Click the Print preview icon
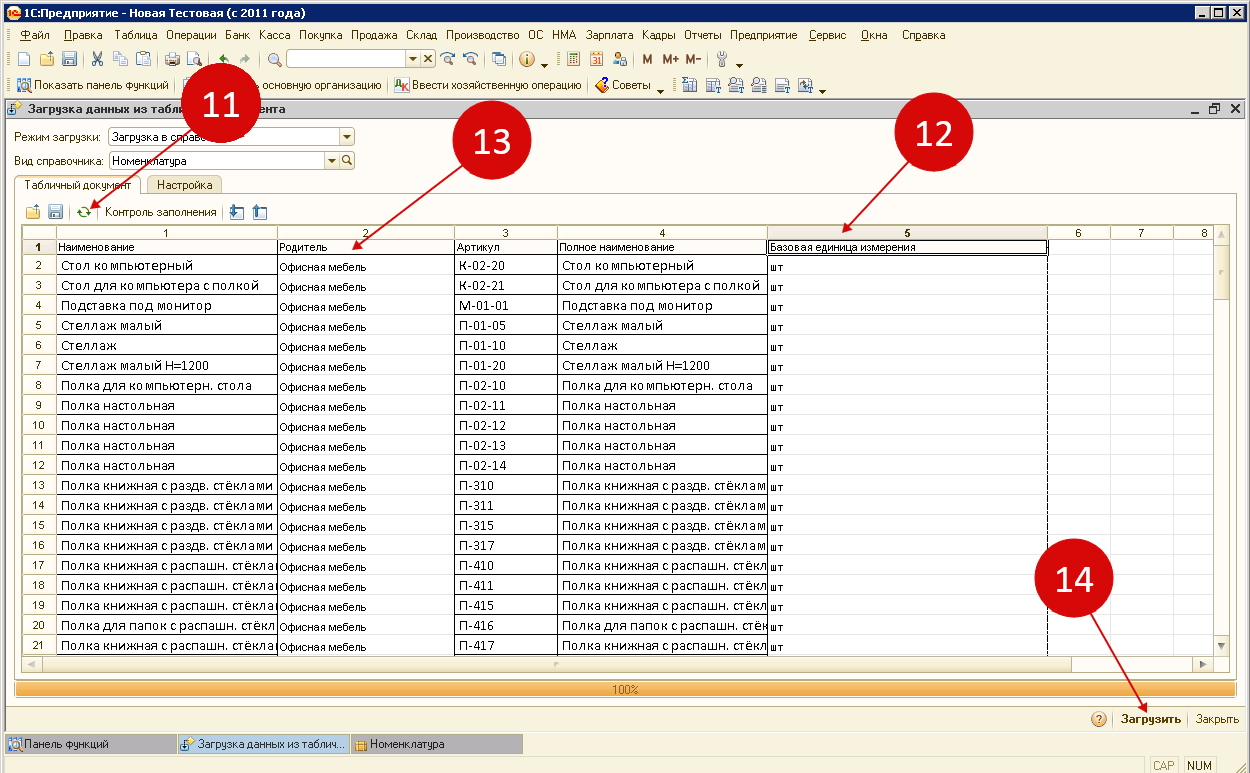This screenshot has width=1250, height=773. (x=194, y=59)
